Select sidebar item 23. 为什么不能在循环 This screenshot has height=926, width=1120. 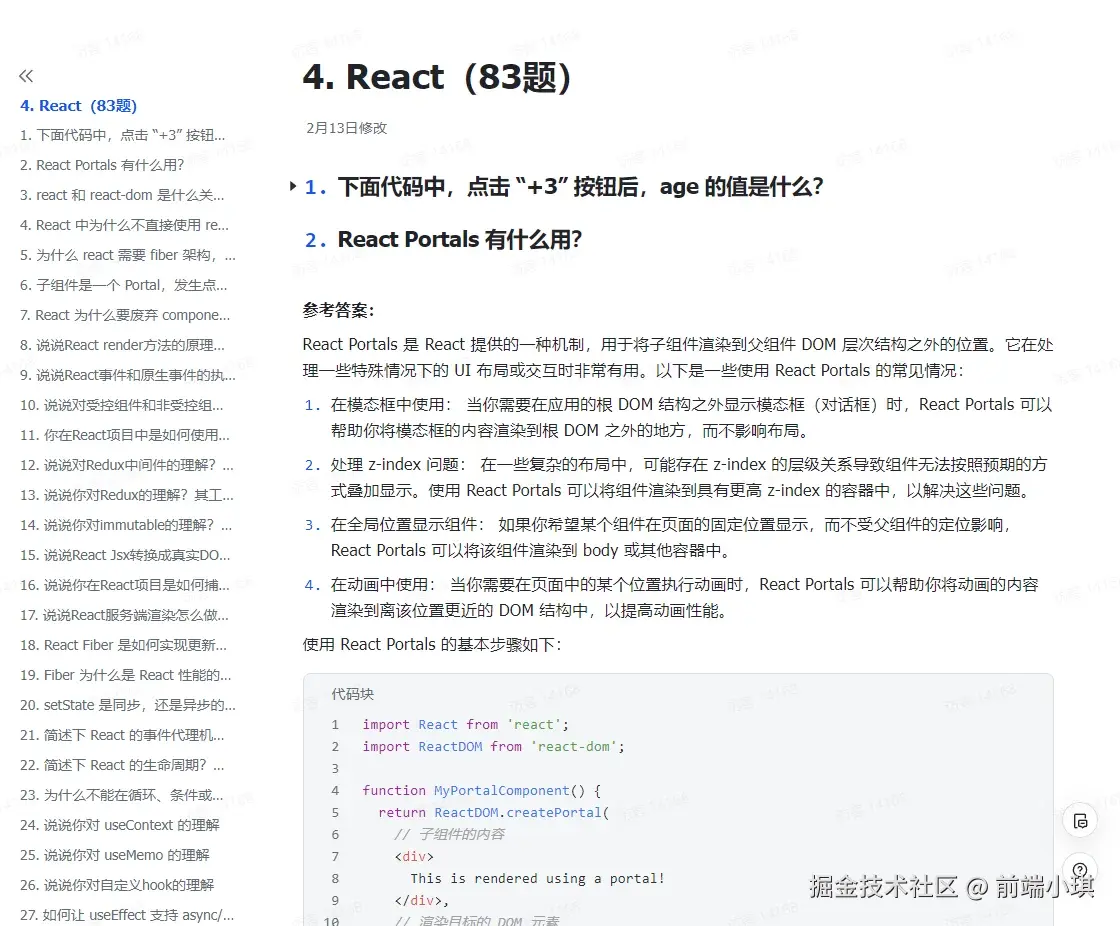click(x=121, y=795)
